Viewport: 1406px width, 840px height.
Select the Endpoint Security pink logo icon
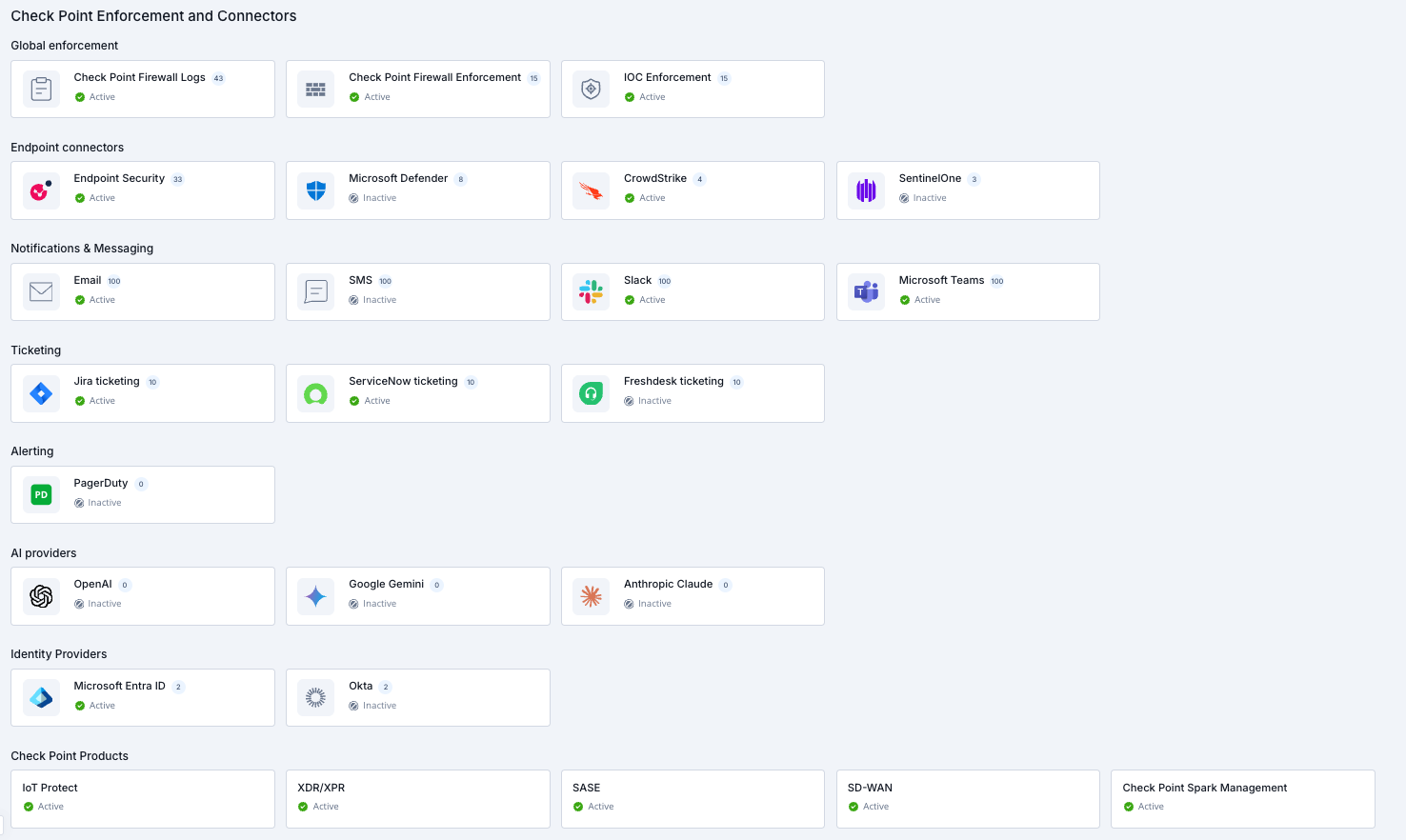(41, 190)
